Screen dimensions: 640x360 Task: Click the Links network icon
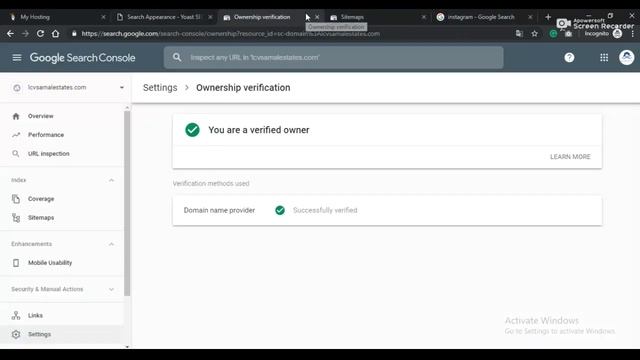[16, 315]
